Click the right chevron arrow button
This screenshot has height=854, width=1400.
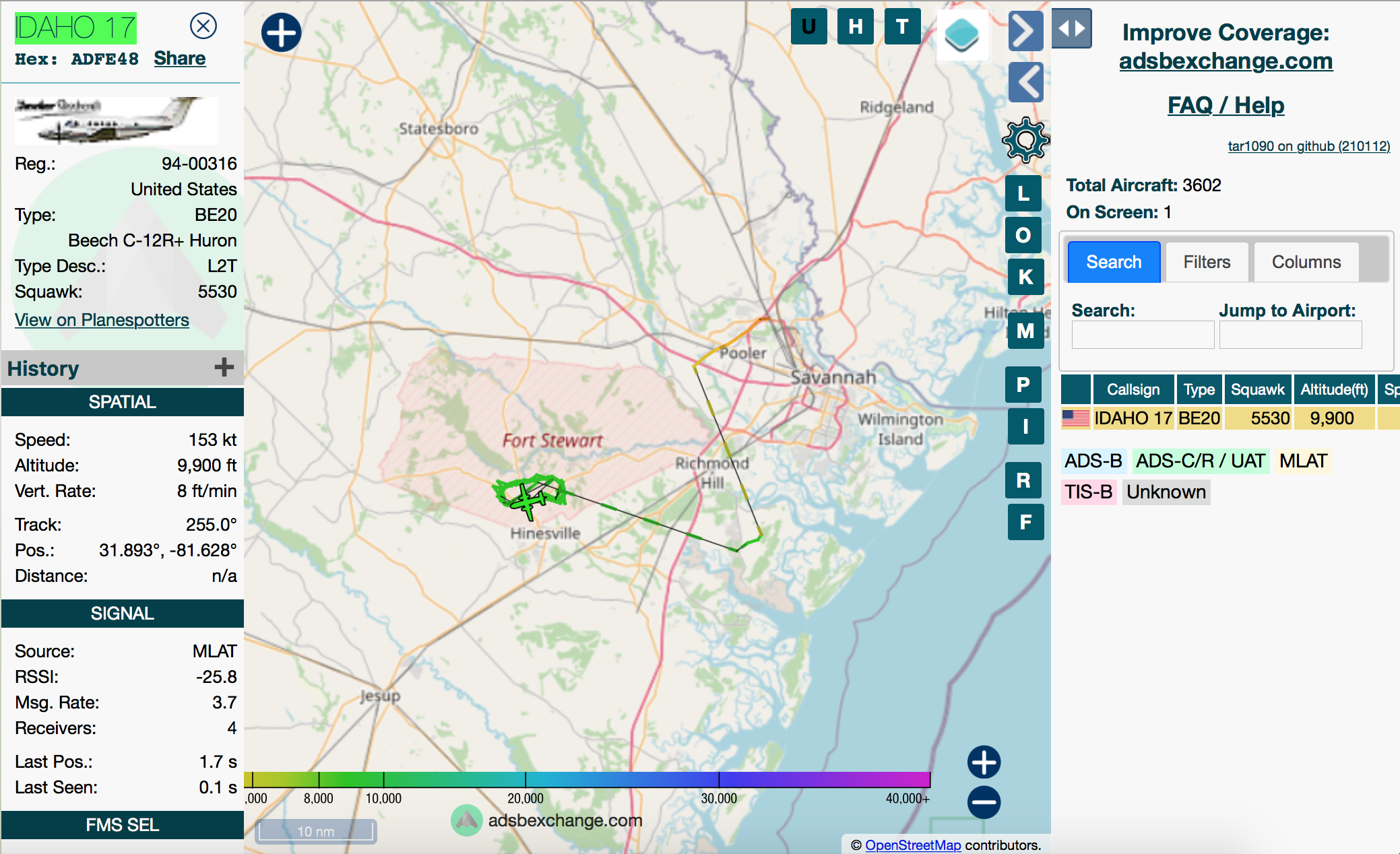(1025, 31)
